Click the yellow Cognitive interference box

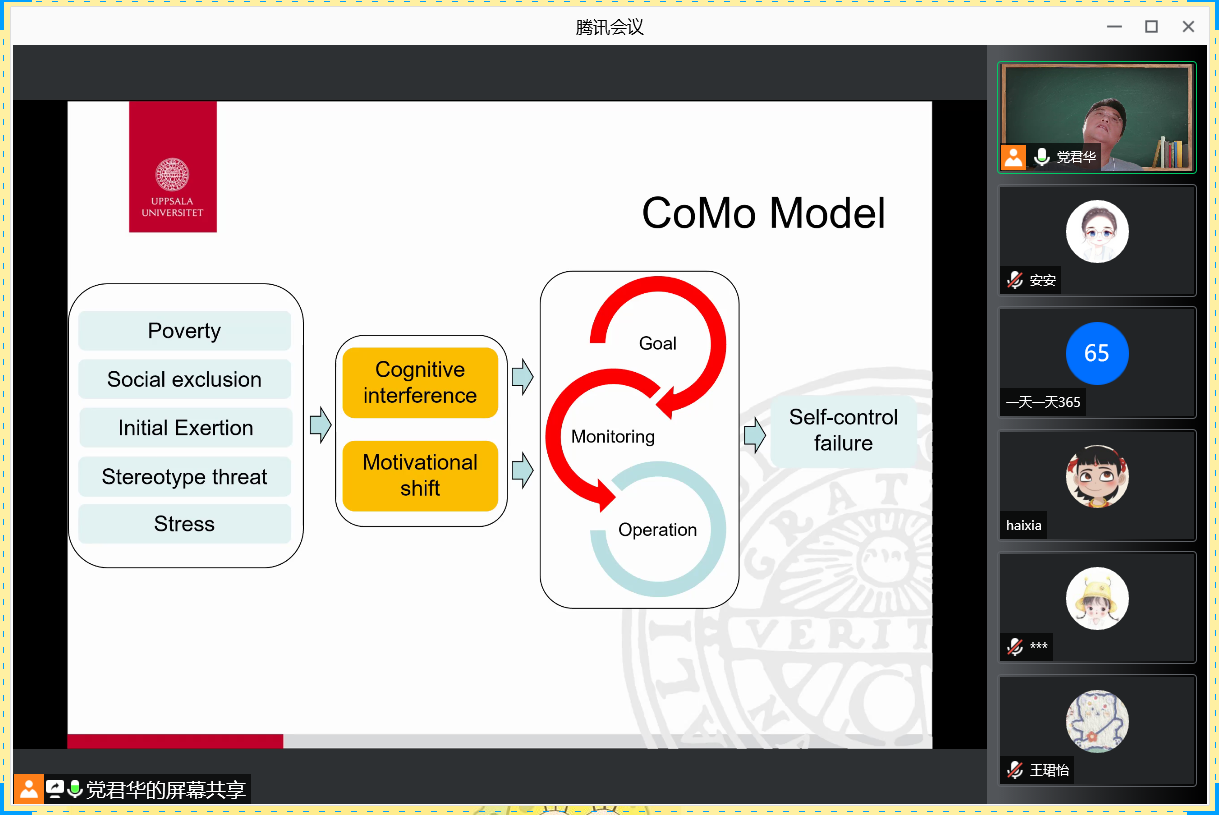[x=420, y=383]
